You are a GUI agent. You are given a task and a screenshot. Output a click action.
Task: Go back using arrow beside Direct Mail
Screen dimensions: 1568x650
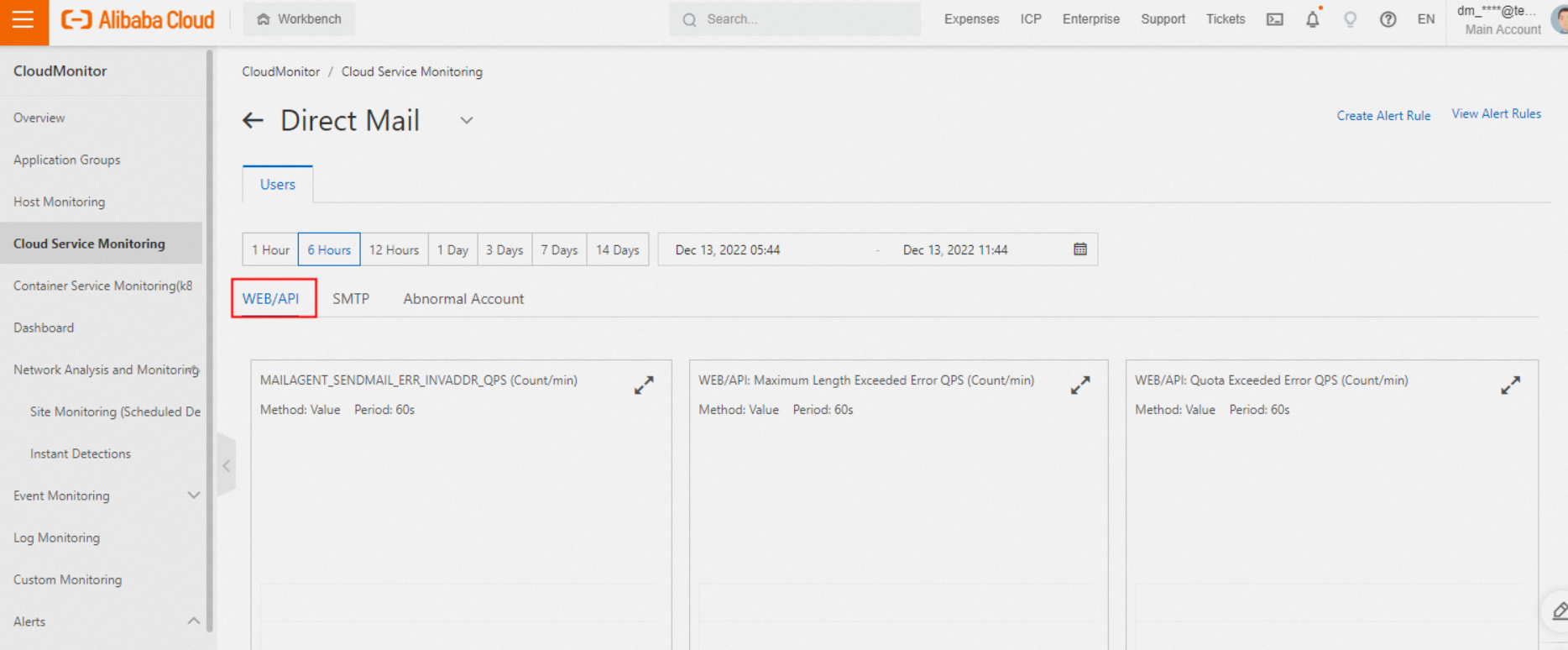tap(253, 121)
